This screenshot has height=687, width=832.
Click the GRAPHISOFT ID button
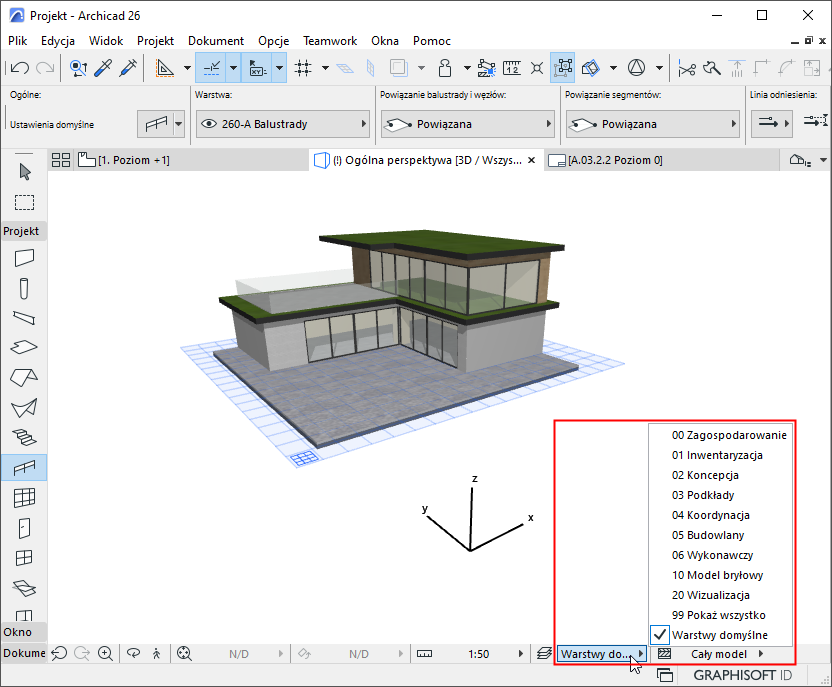click(743, 676)
